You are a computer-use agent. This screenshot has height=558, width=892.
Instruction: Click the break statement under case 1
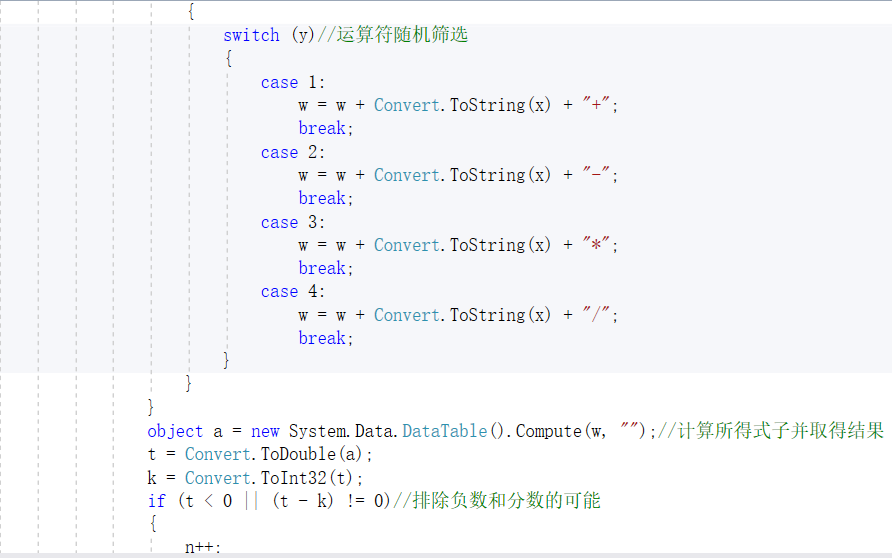tap(326, 128)
